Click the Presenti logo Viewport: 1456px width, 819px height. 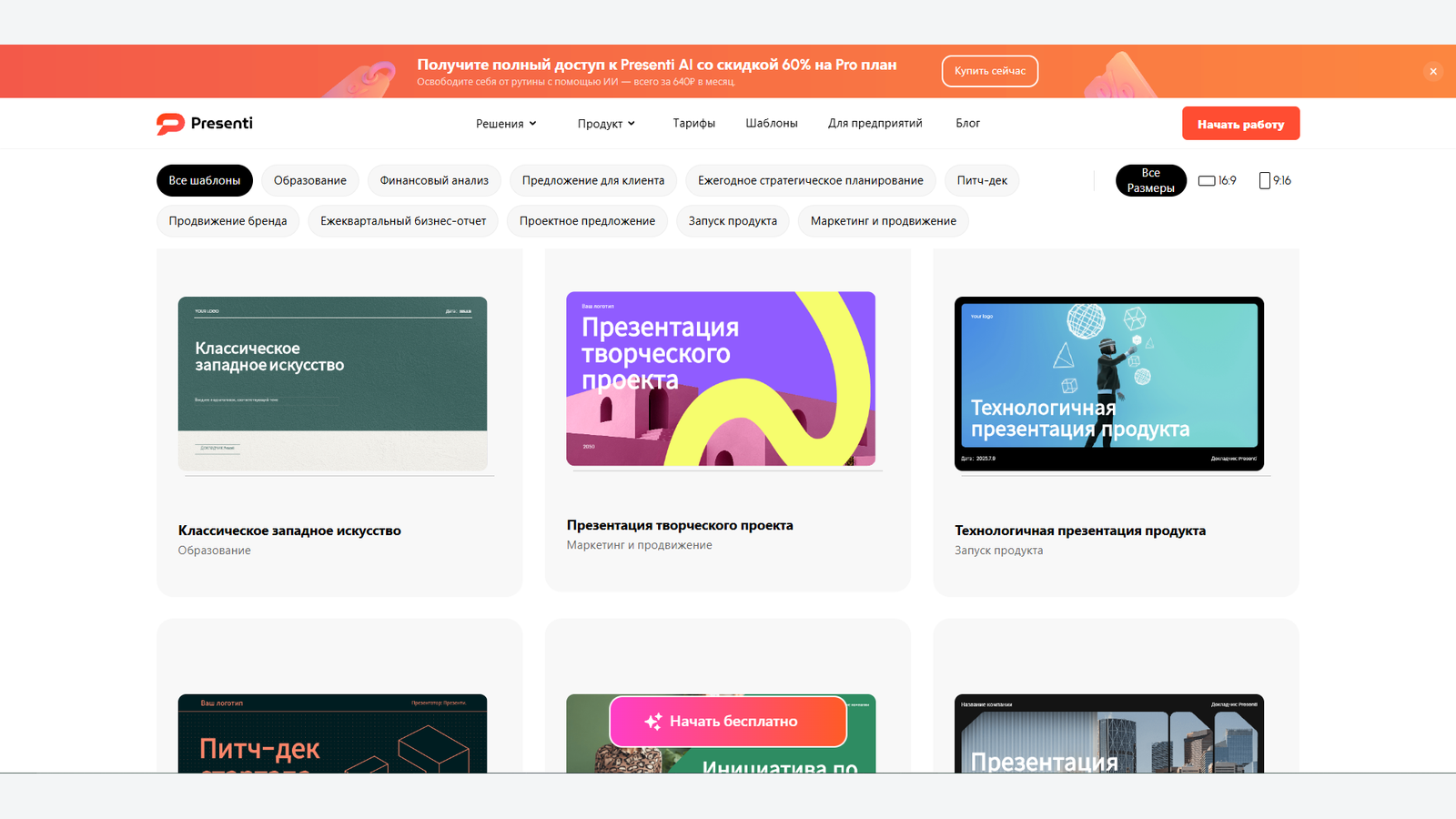pyautogui.click(x=205, y=124)
